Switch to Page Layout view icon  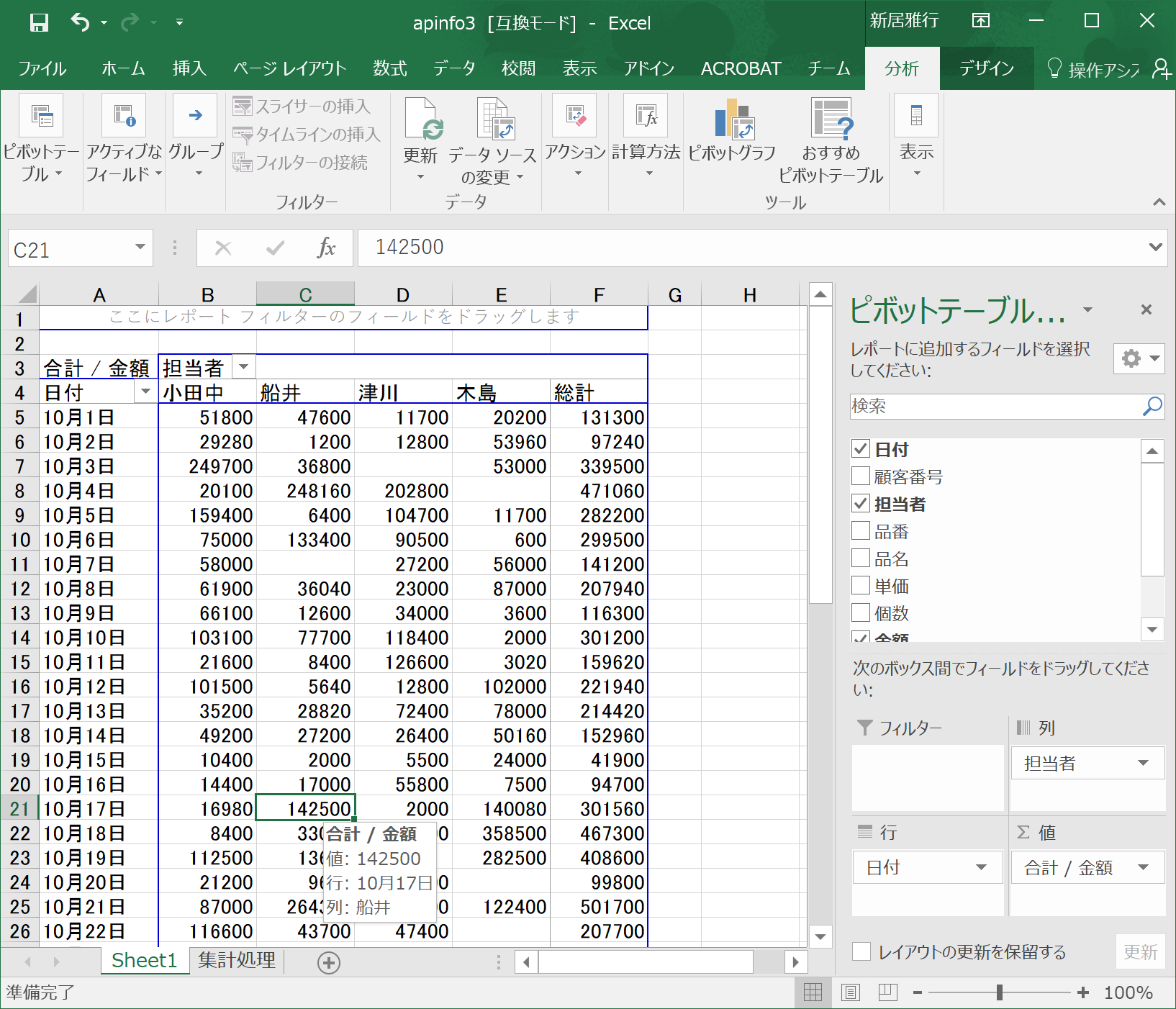tap(850, 992)
